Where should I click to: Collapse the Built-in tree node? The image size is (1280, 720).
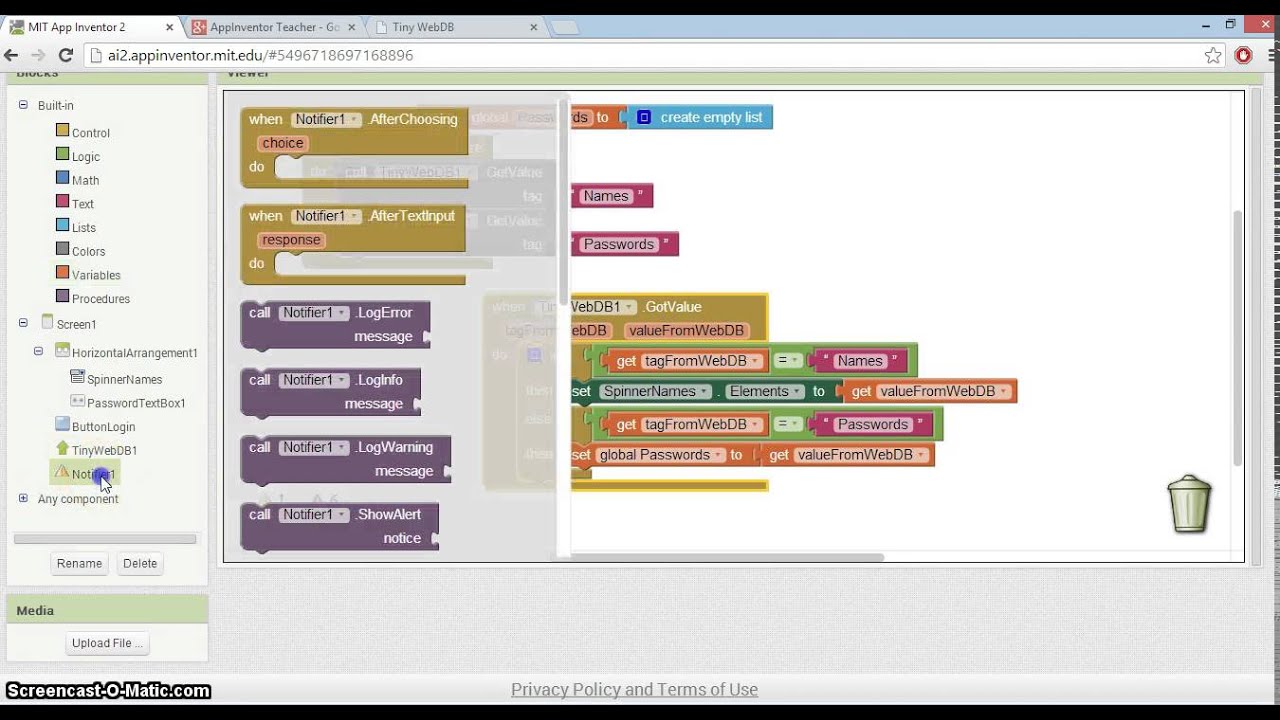[23, 105]
